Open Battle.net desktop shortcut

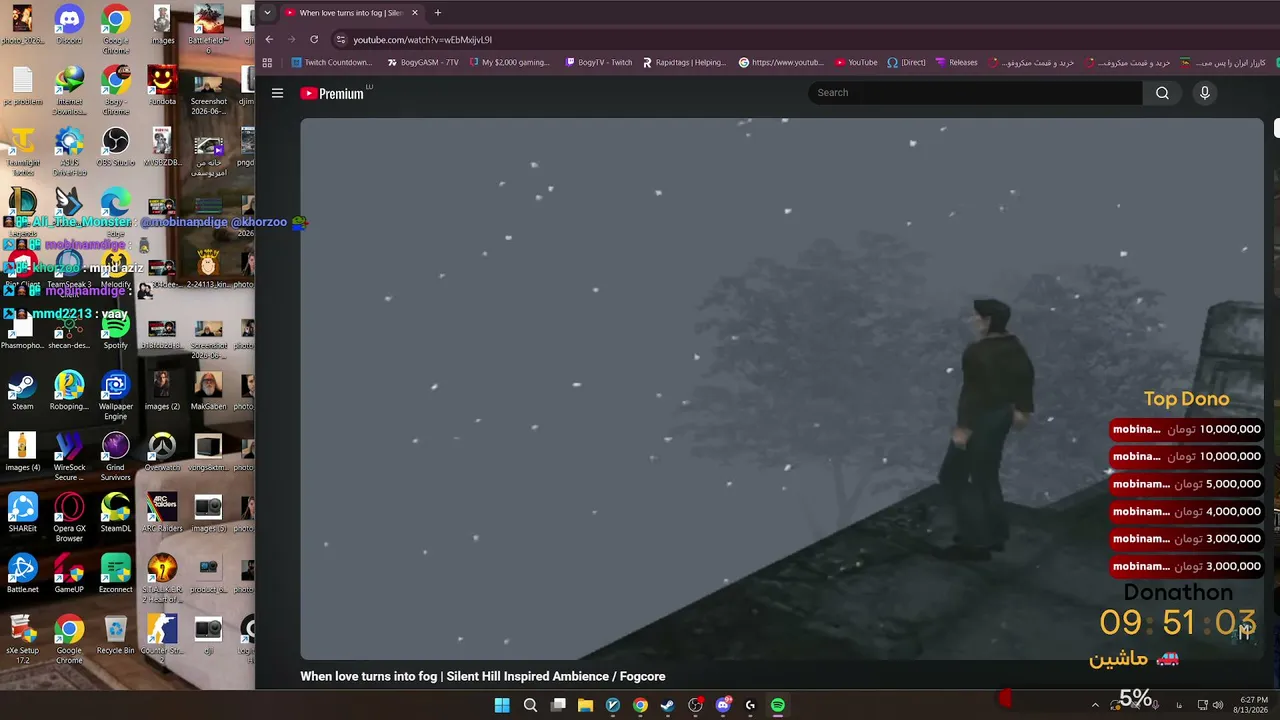(x=22, y=574)
